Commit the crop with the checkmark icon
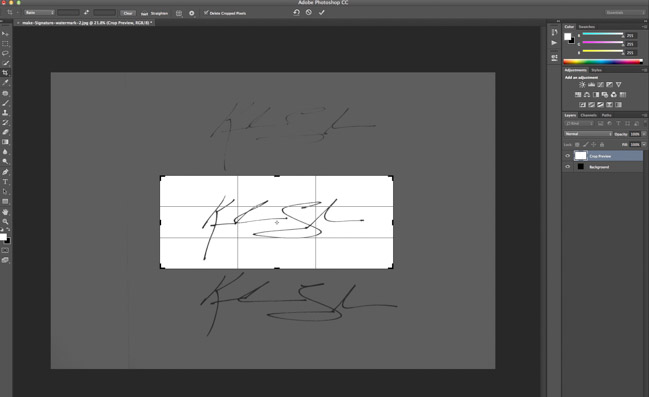This screenshot has height=397, width=649. pyautogui.click(x=322, y=12)
